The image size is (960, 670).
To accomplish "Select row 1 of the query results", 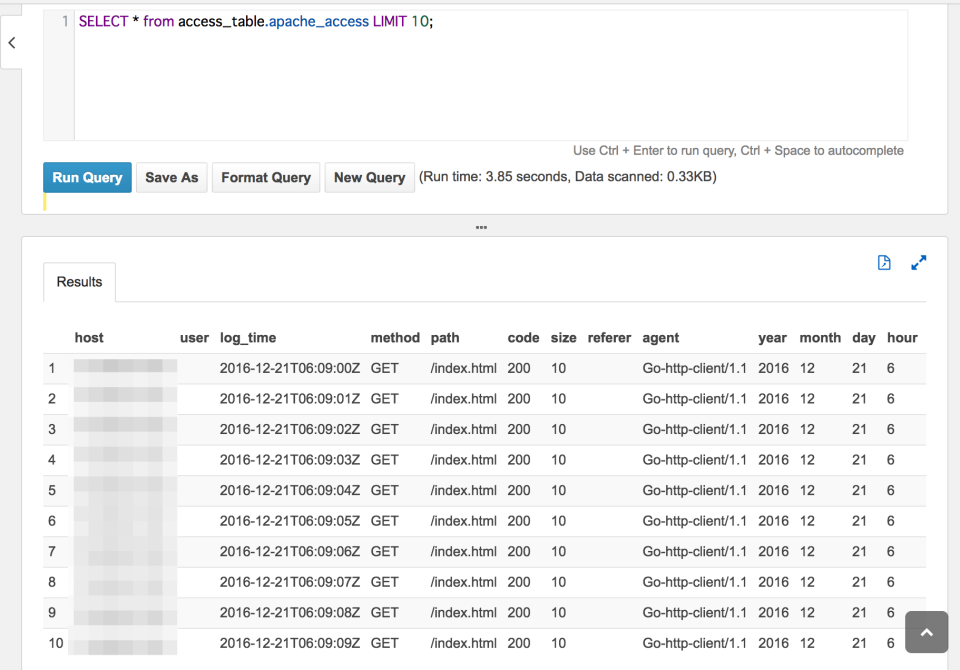I will pyautogui.click(x=400, y=368).
